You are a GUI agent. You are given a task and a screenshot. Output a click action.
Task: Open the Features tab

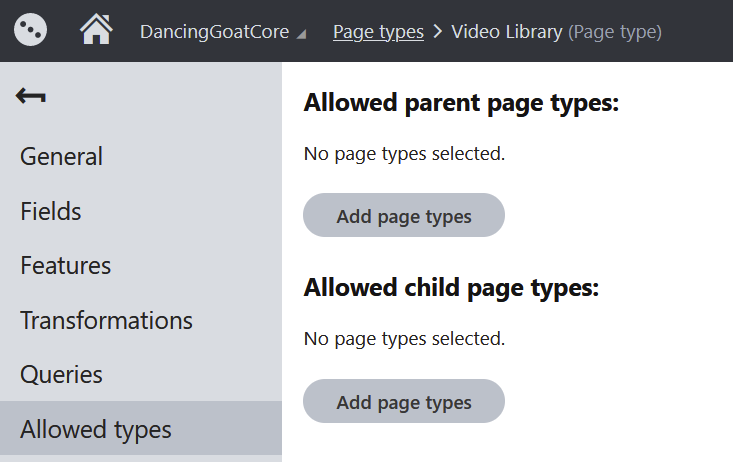coord(141,266)
